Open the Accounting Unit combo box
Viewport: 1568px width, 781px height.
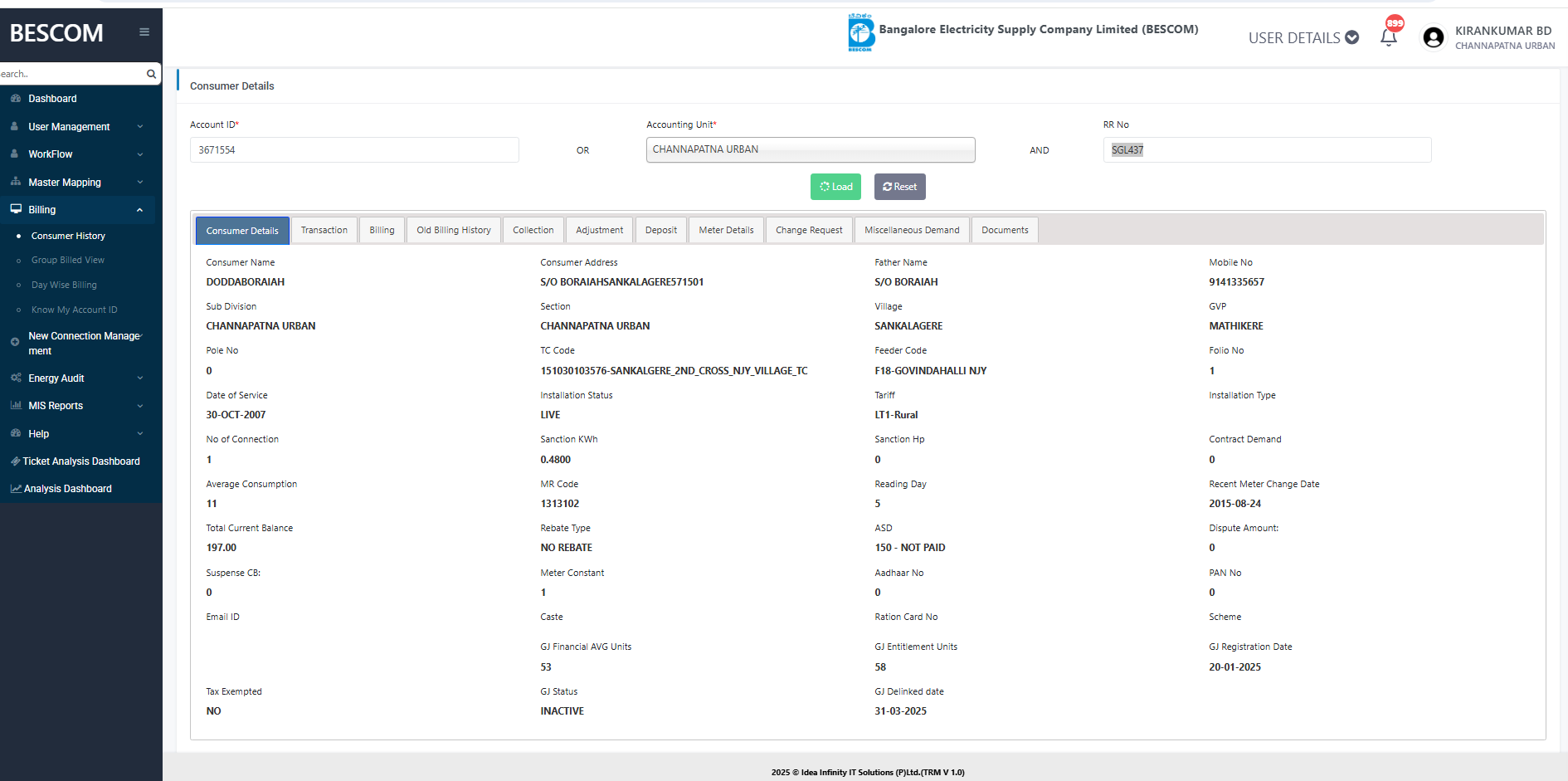811,149
